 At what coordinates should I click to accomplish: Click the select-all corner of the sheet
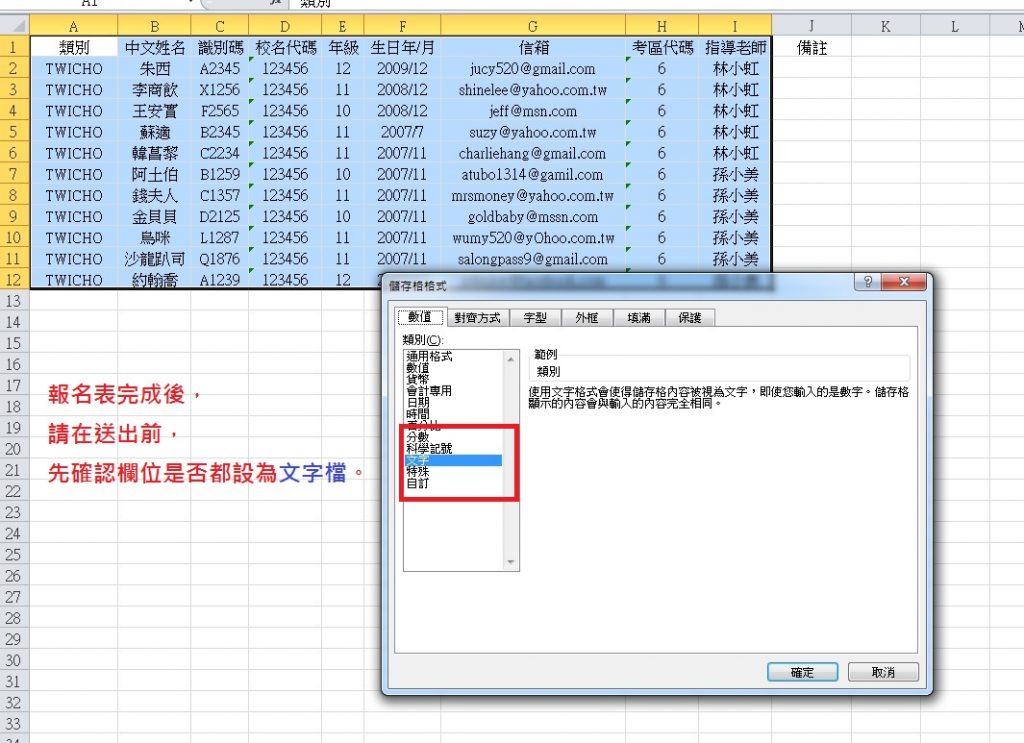point(14,27)
